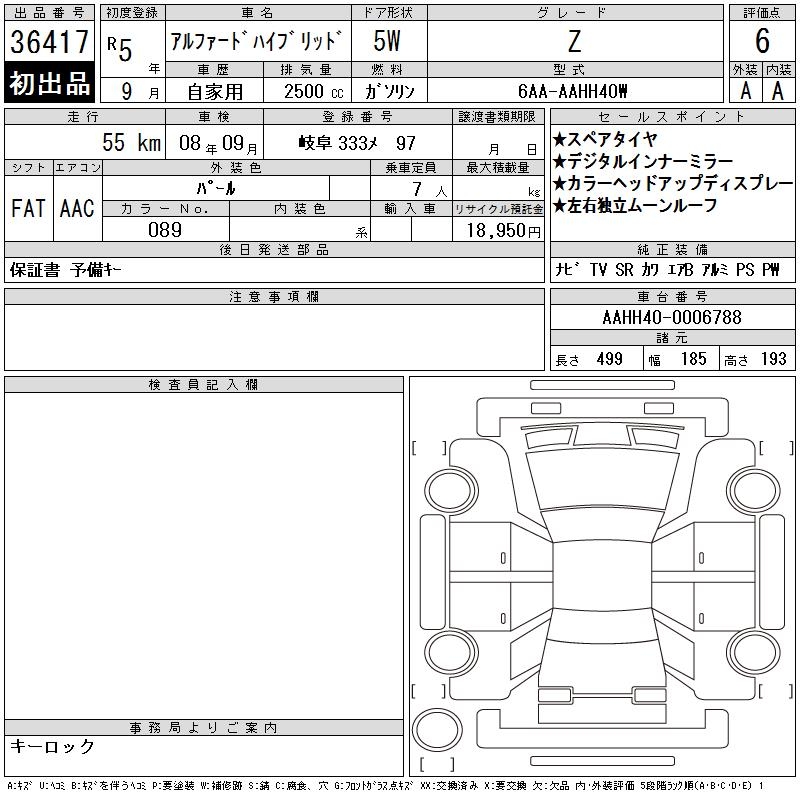Click the evaluation score 6
This screenshot has height=800, width=800.
(762, 41)
